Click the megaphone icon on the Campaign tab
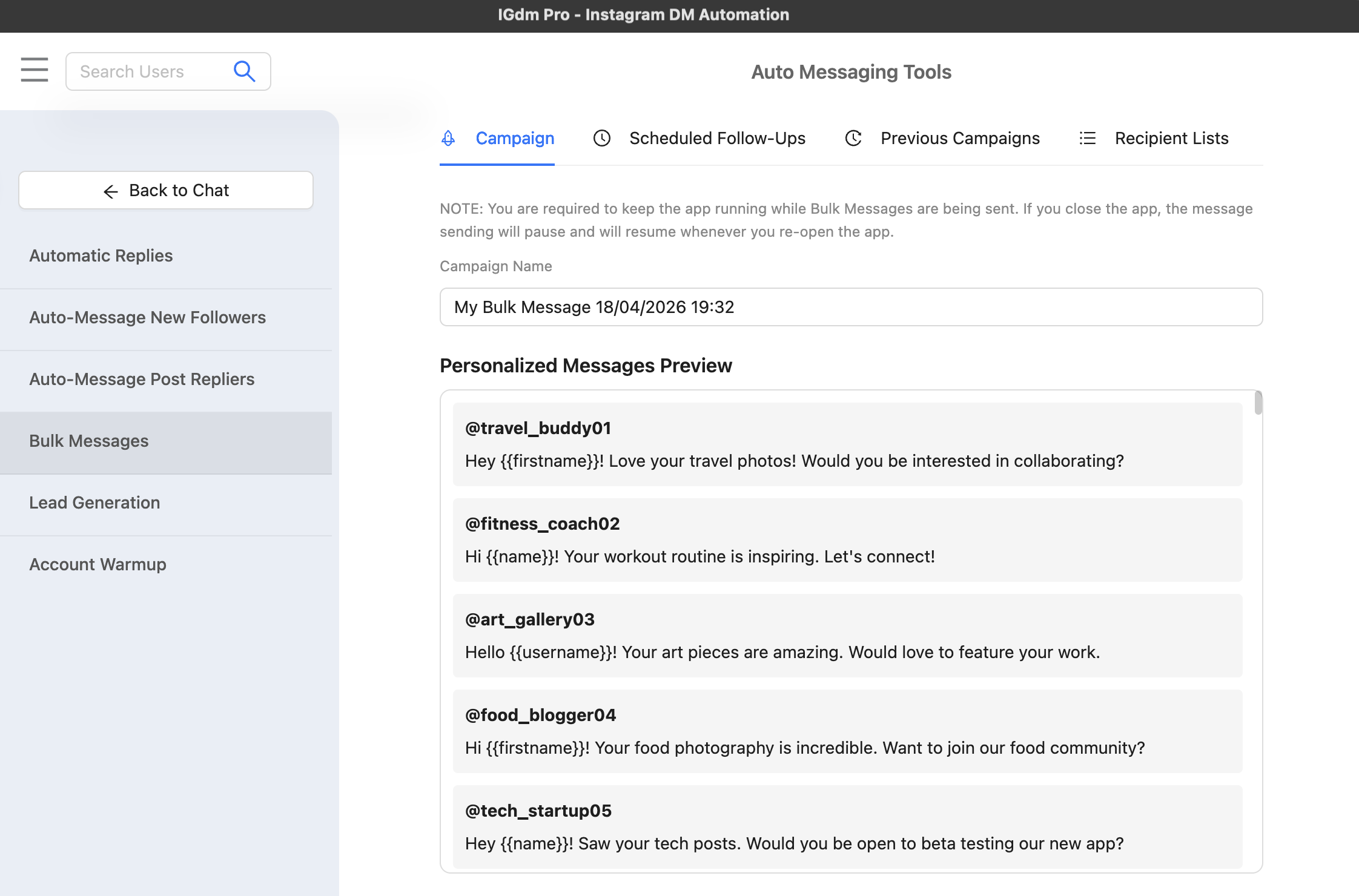The height and width of the screenshot is (896, 1359). pyautogui.click(x=448, y=138)
